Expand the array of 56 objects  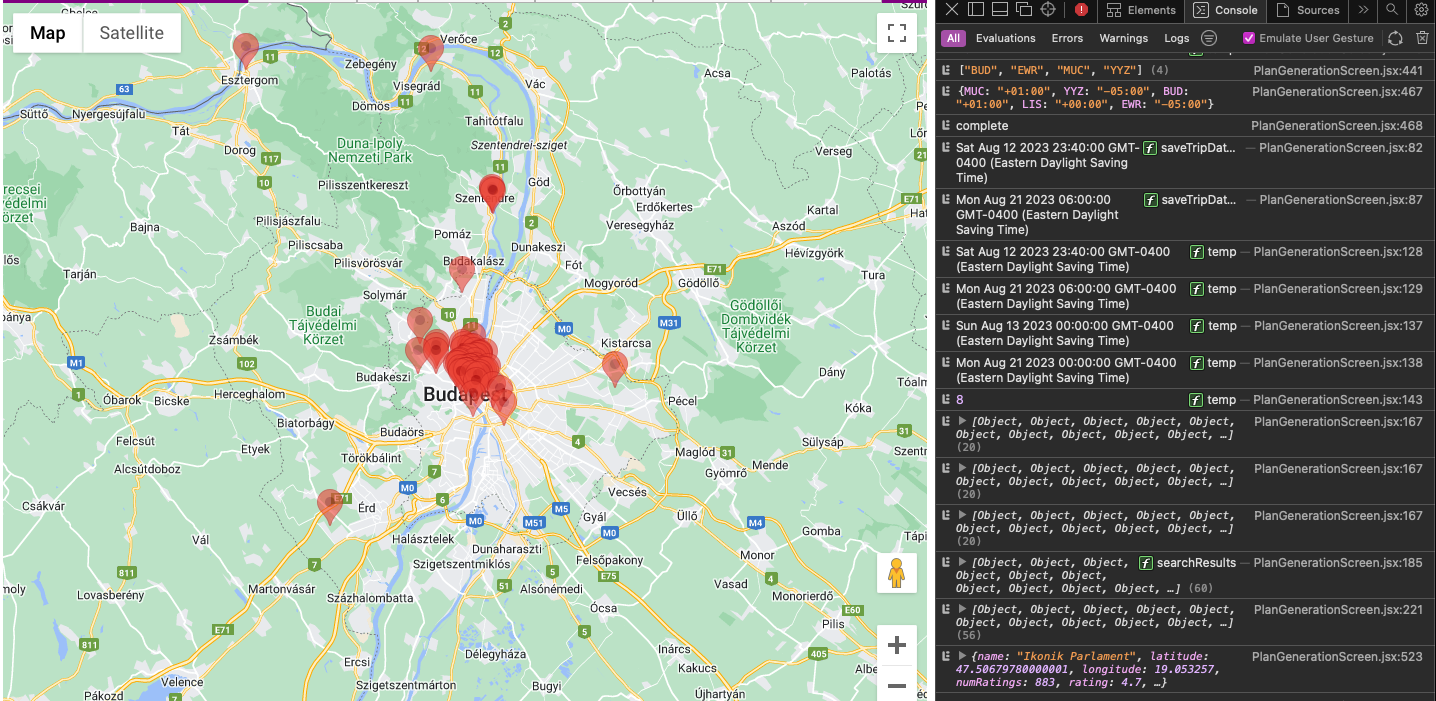pyautogui.click(x=963, y=610)
